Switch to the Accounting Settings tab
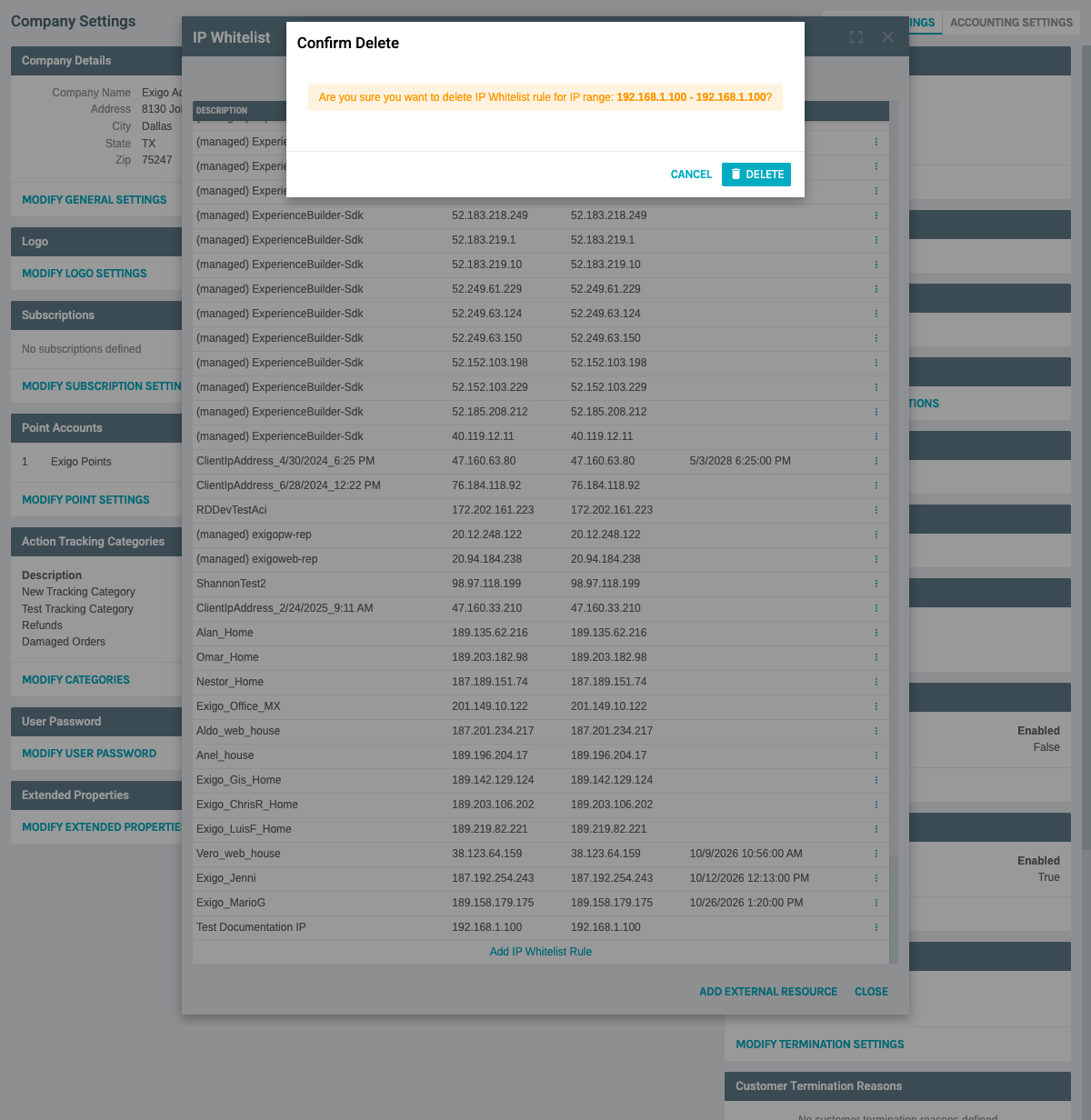 click(x=1011, y=22)
